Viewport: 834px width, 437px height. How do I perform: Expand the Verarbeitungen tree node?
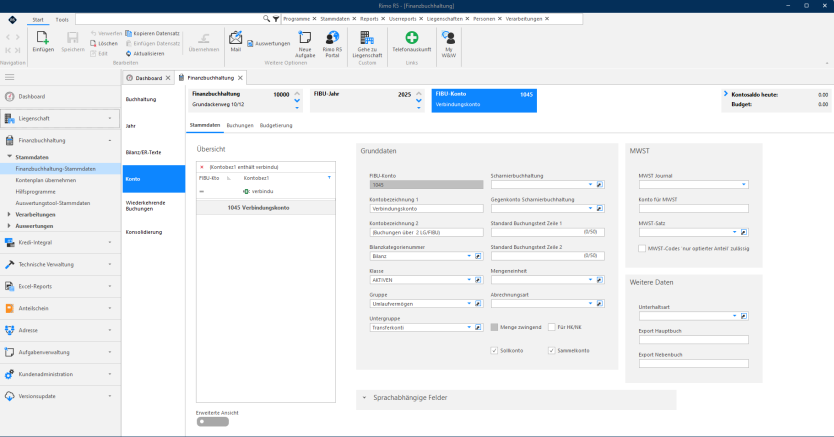coord(9,214)
